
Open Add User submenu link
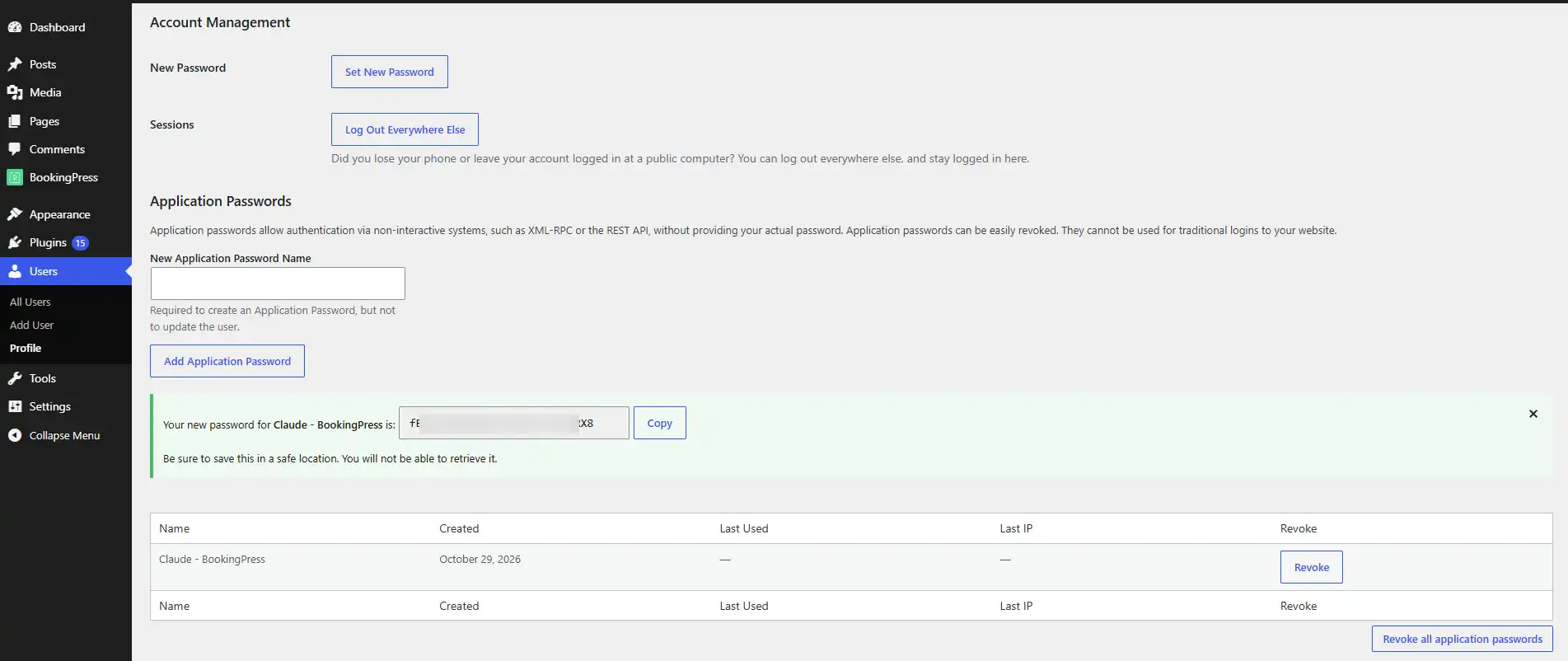click(31, 325)
